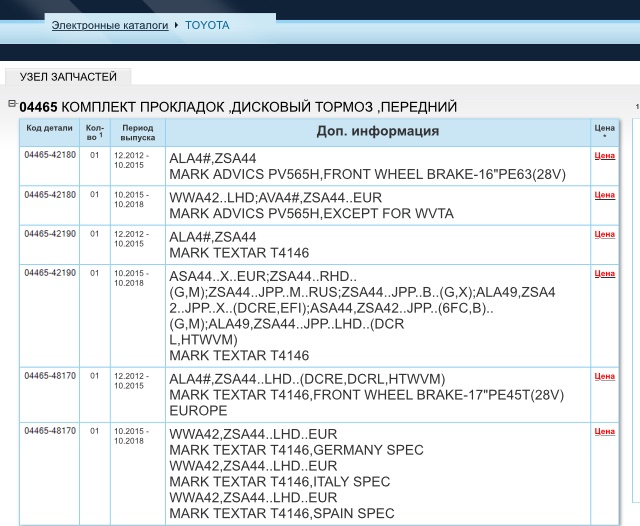Select part code 04465-48170 dated 10.2015 - 10.2018
The height and width of the screenshot is (526, 640).
click(50, 431)
